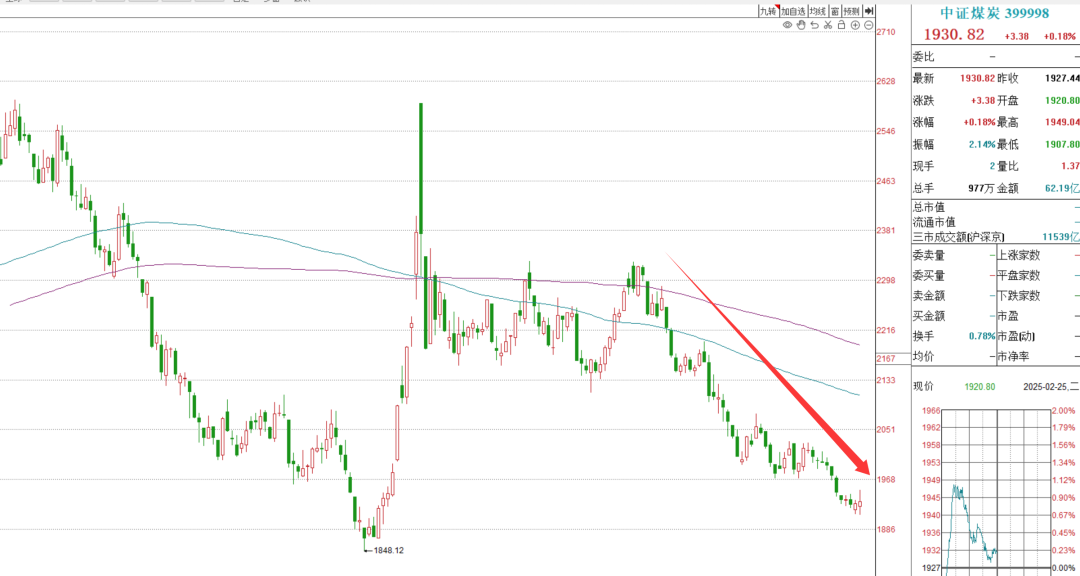
Task: Click the 2167 price axis label
Action: 885,359
